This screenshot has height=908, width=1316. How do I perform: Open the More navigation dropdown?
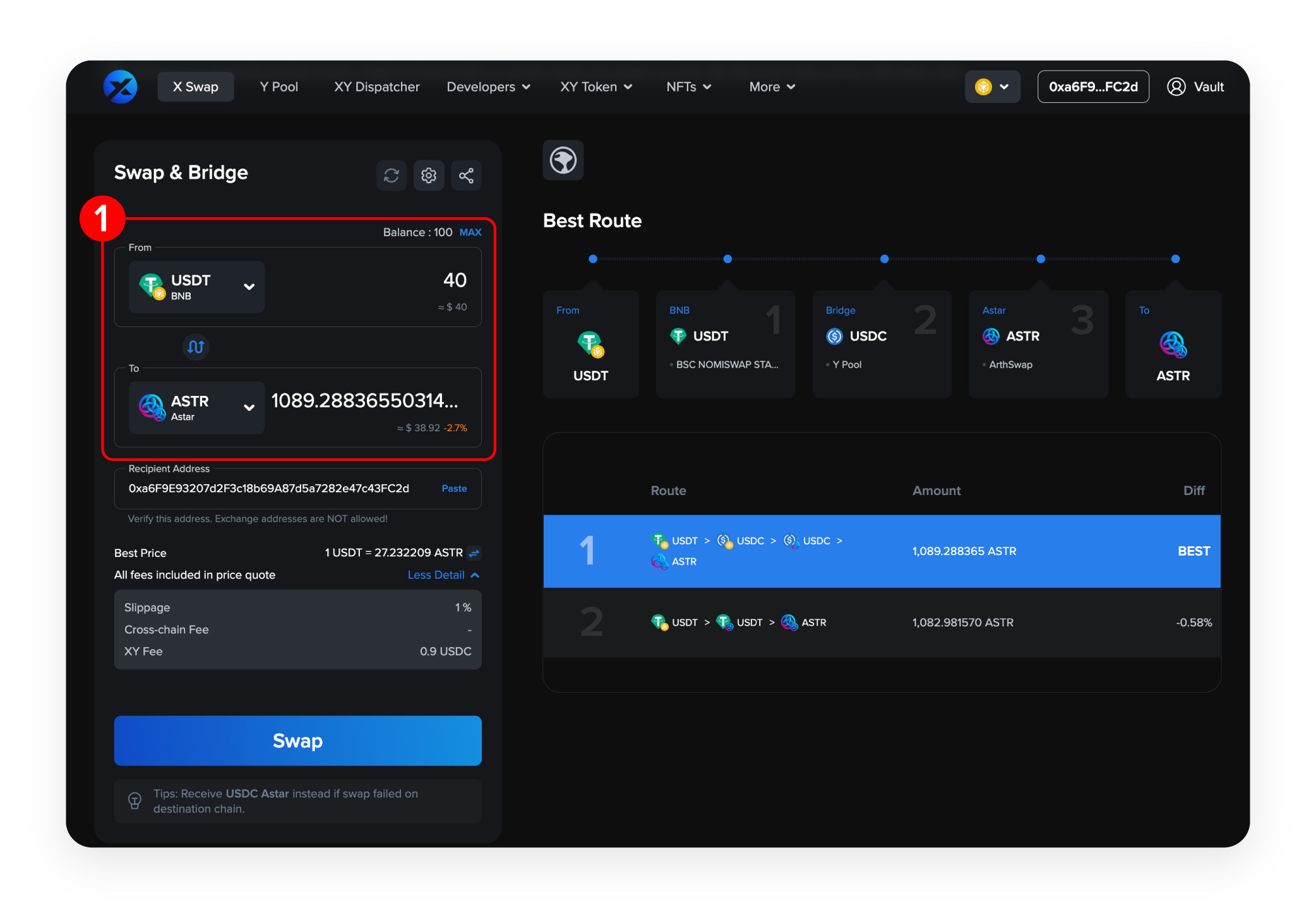(771, 87)
